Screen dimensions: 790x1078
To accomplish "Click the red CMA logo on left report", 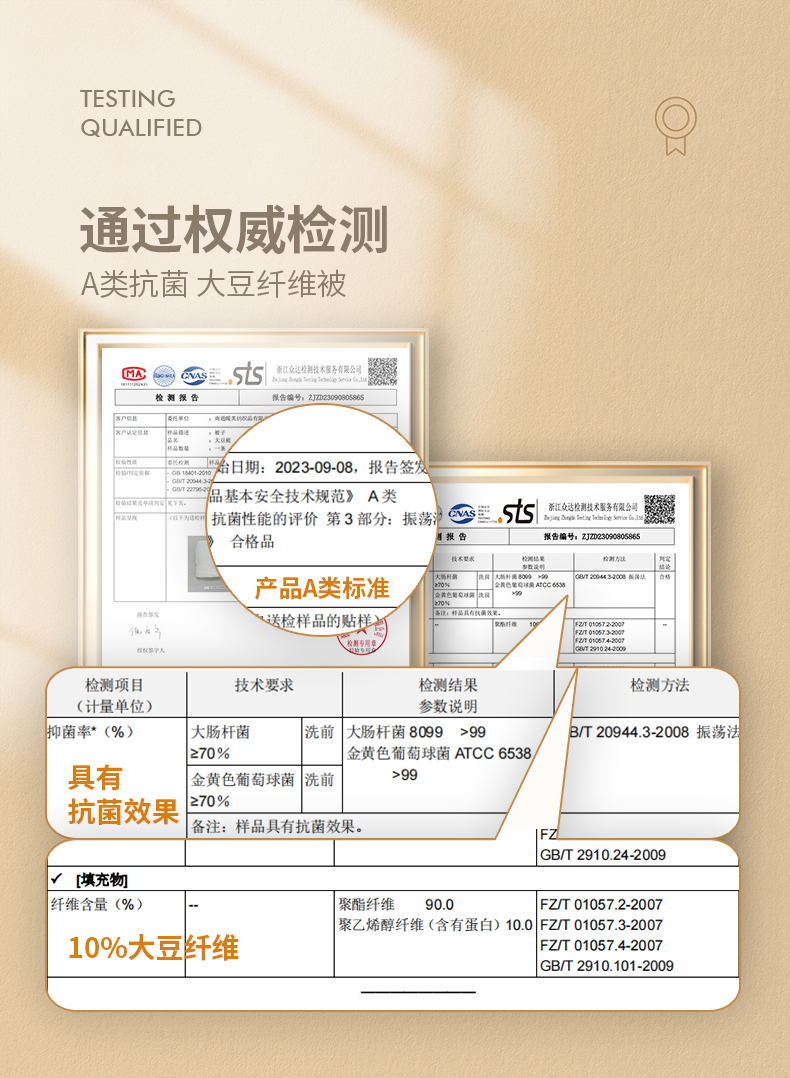I will pyautogui.click(x=134, y=375).
